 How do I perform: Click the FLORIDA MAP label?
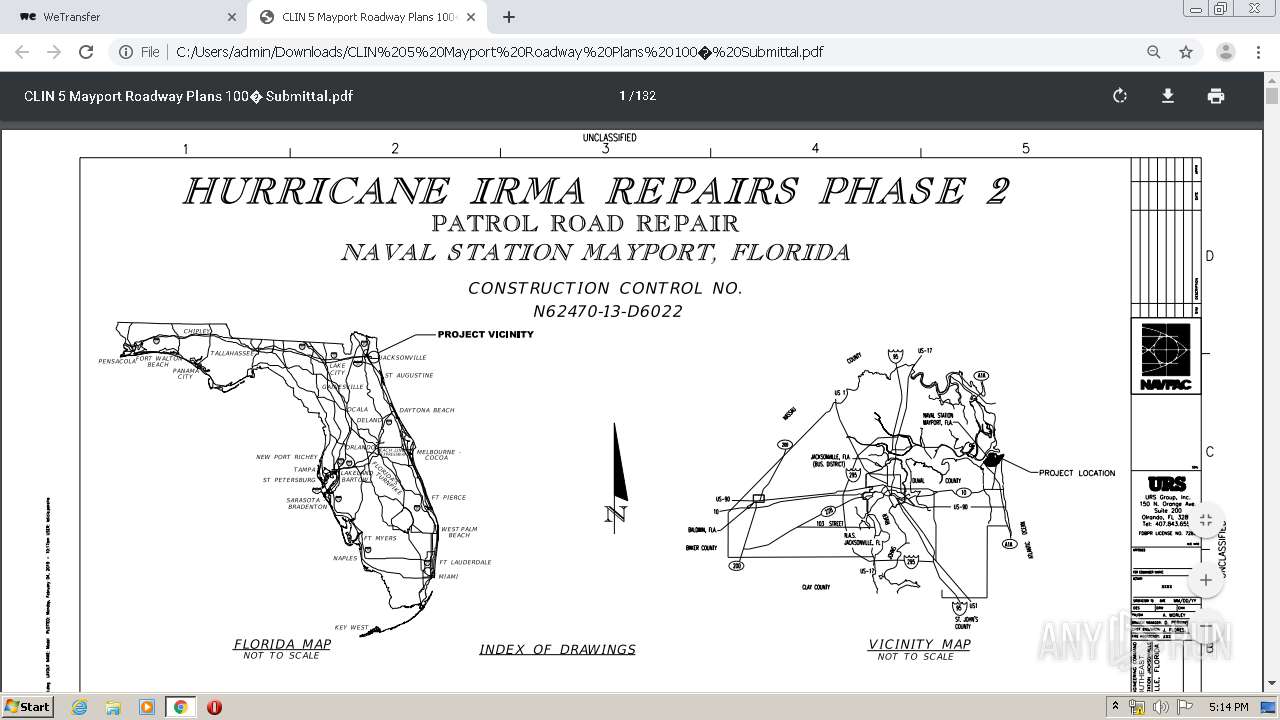[282, 644]
